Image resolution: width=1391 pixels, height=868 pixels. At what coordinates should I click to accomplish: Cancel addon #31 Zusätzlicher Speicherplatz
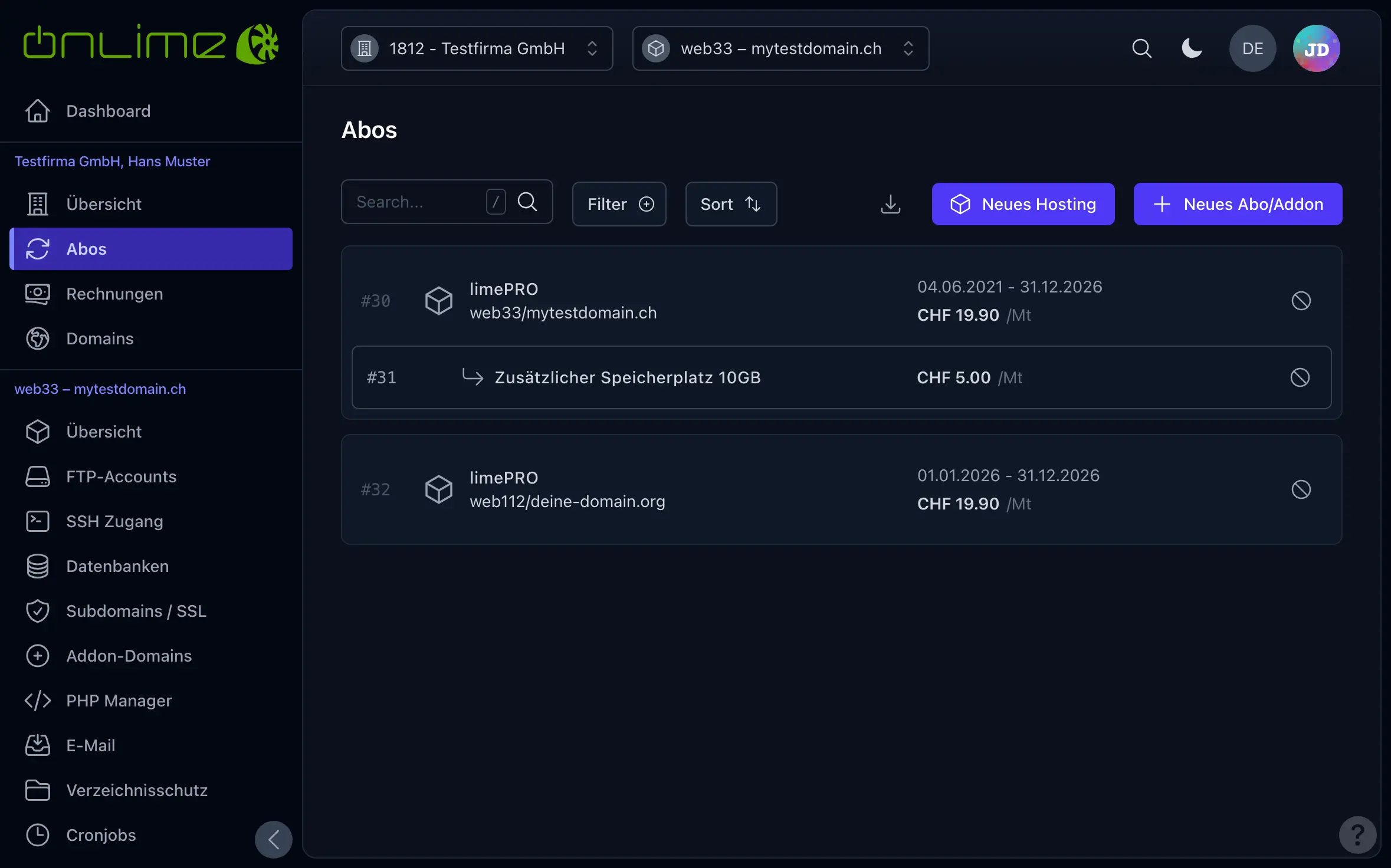point(1300,377)
